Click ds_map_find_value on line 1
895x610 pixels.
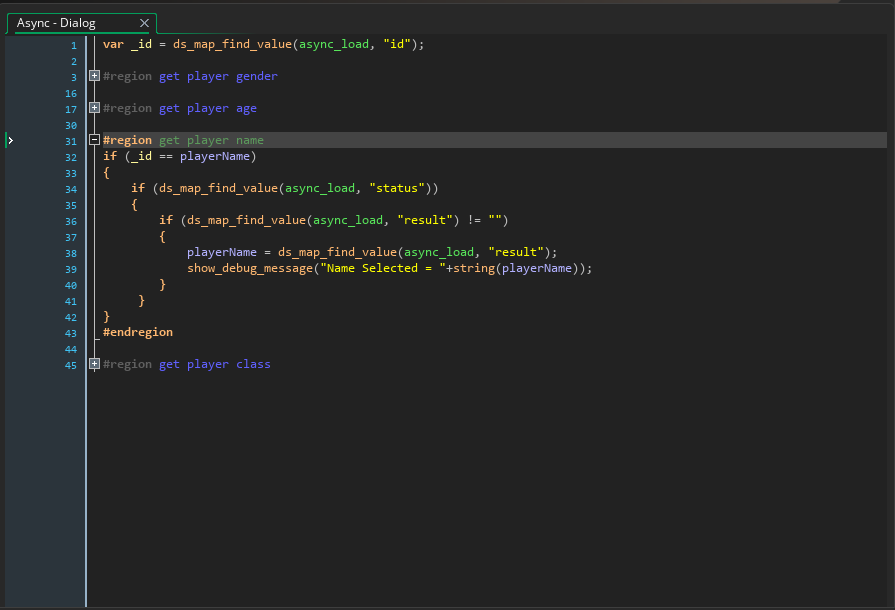(232, 44)
